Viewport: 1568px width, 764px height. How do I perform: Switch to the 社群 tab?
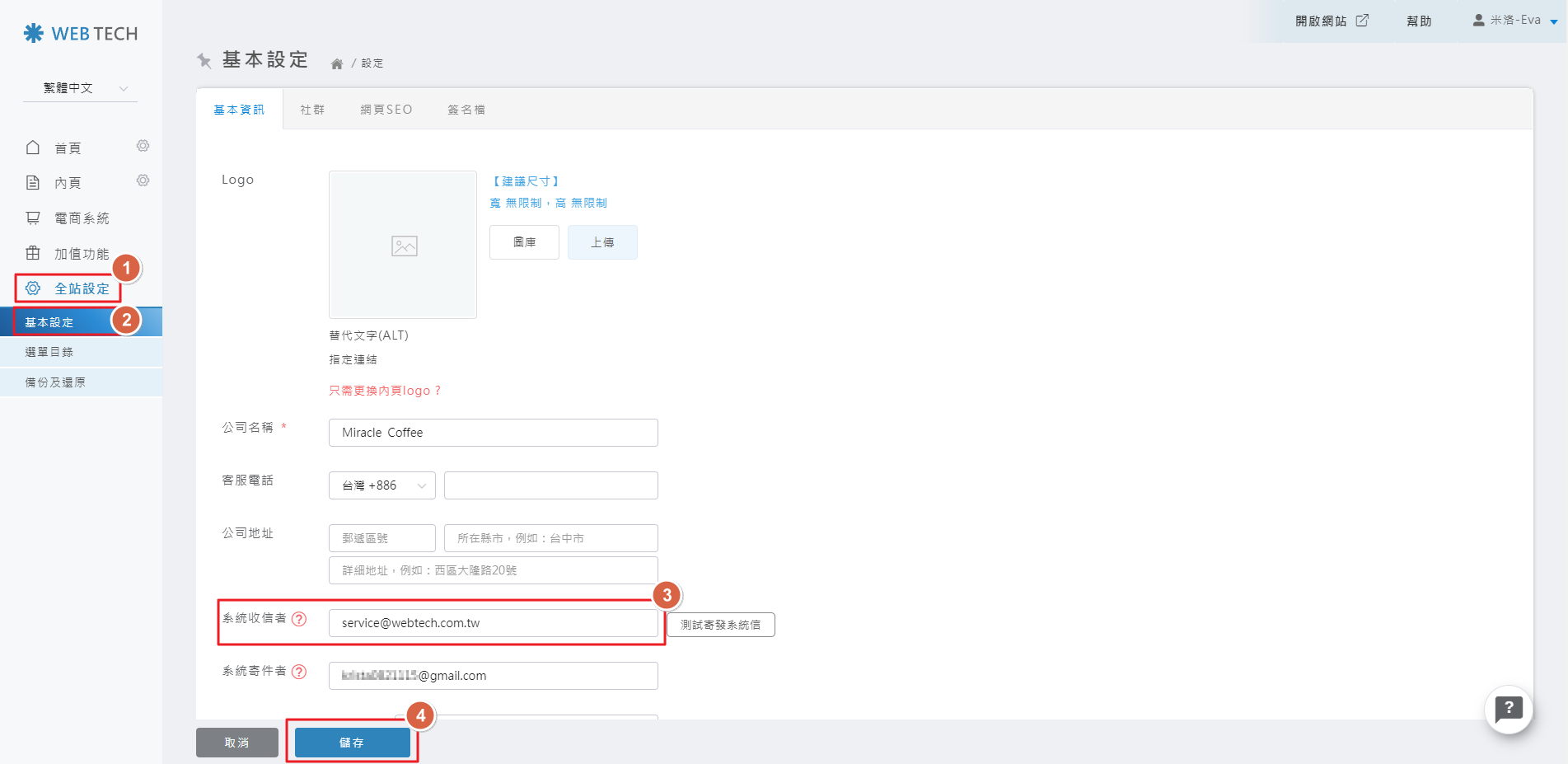coord(312,110)
